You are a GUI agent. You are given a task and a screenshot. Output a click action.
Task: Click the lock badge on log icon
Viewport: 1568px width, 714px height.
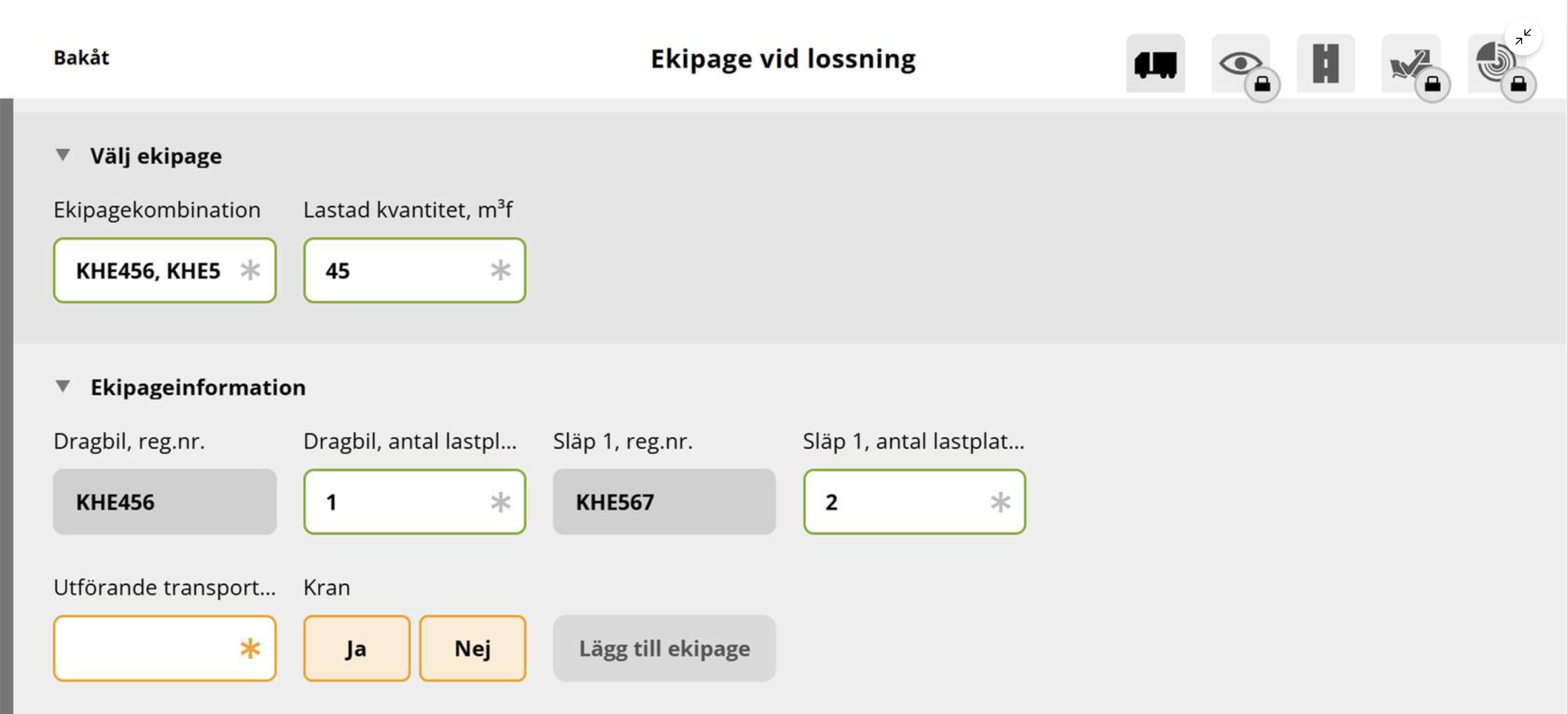[1518, 84]
